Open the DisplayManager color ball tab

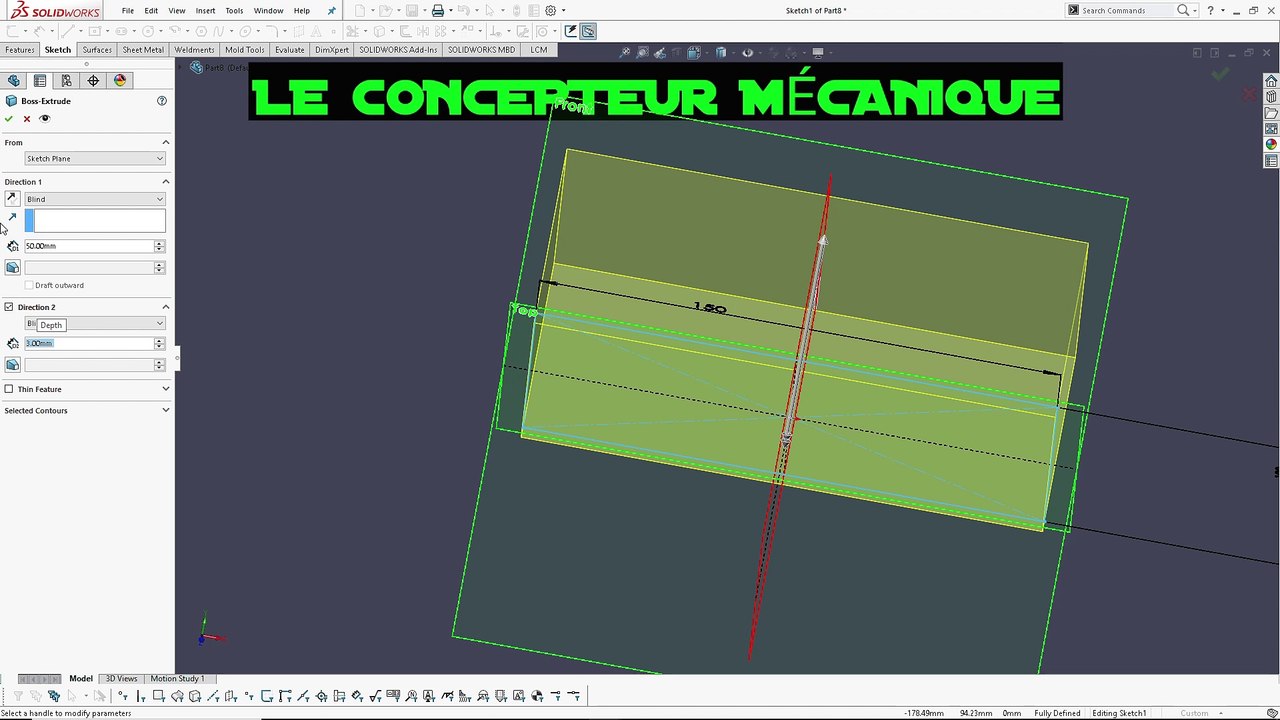120,80
